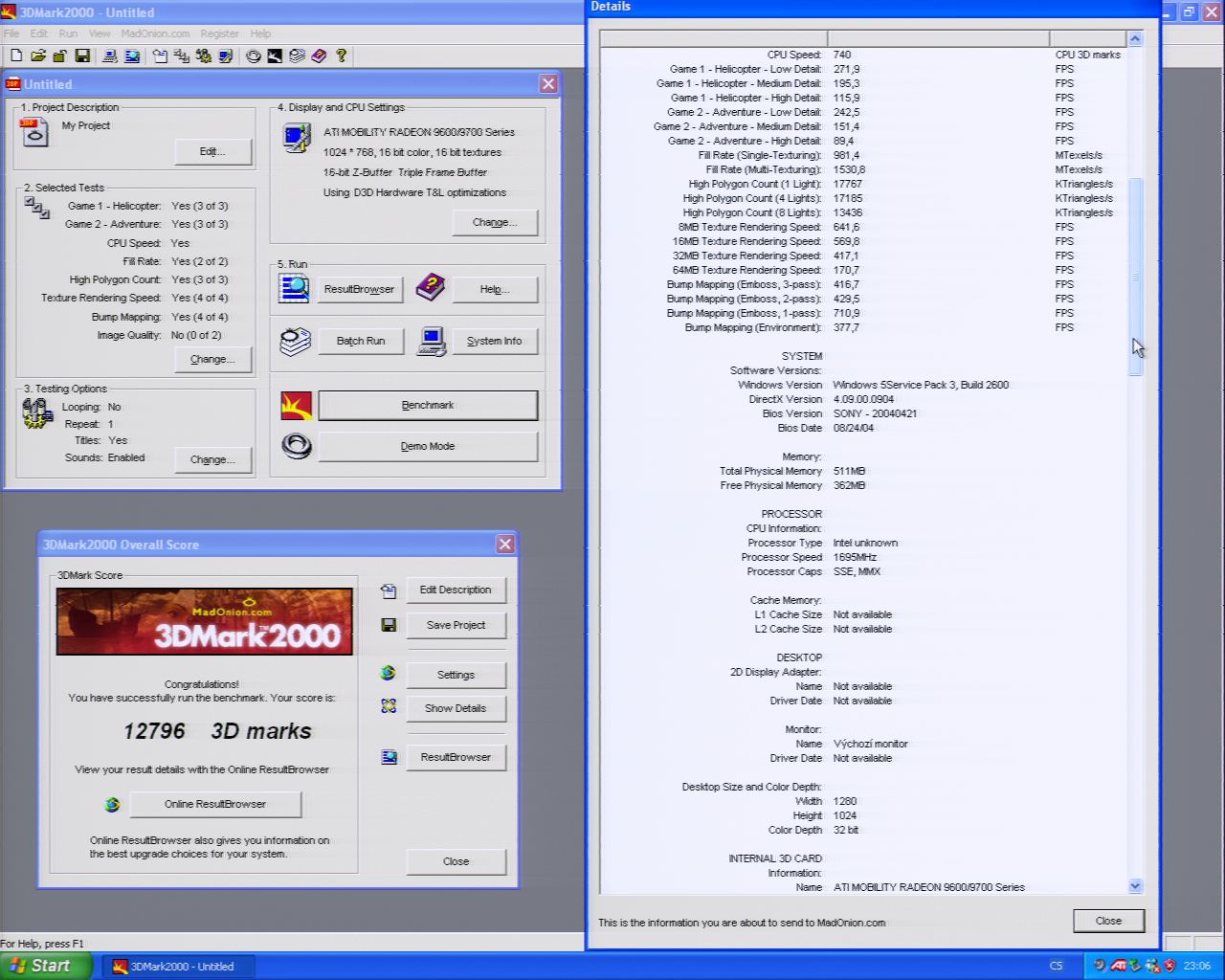Click the red ATI system tray icon

(1118, 966)
